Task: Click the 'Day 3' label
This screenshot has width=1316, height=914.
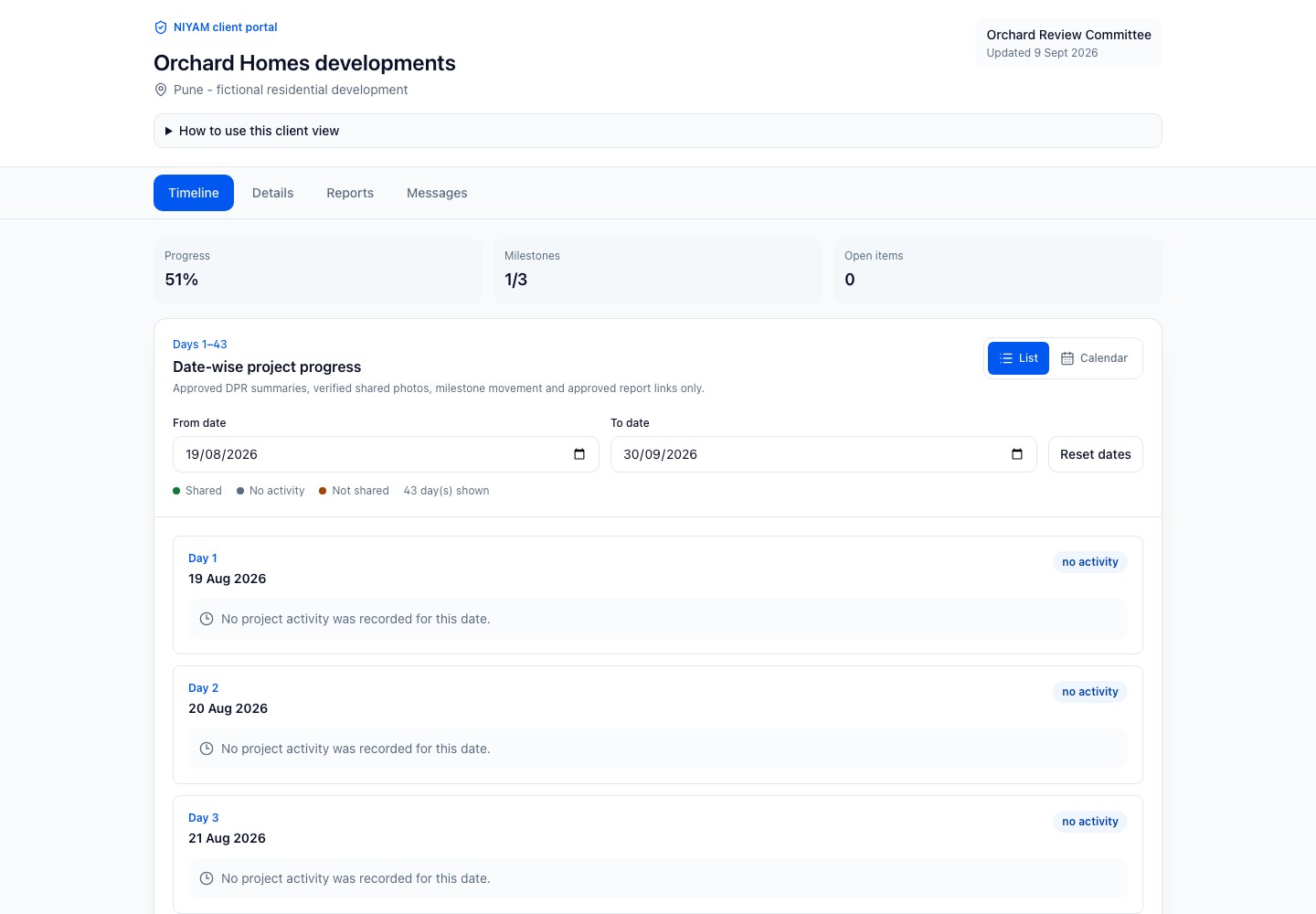Action: coord(204,818)
